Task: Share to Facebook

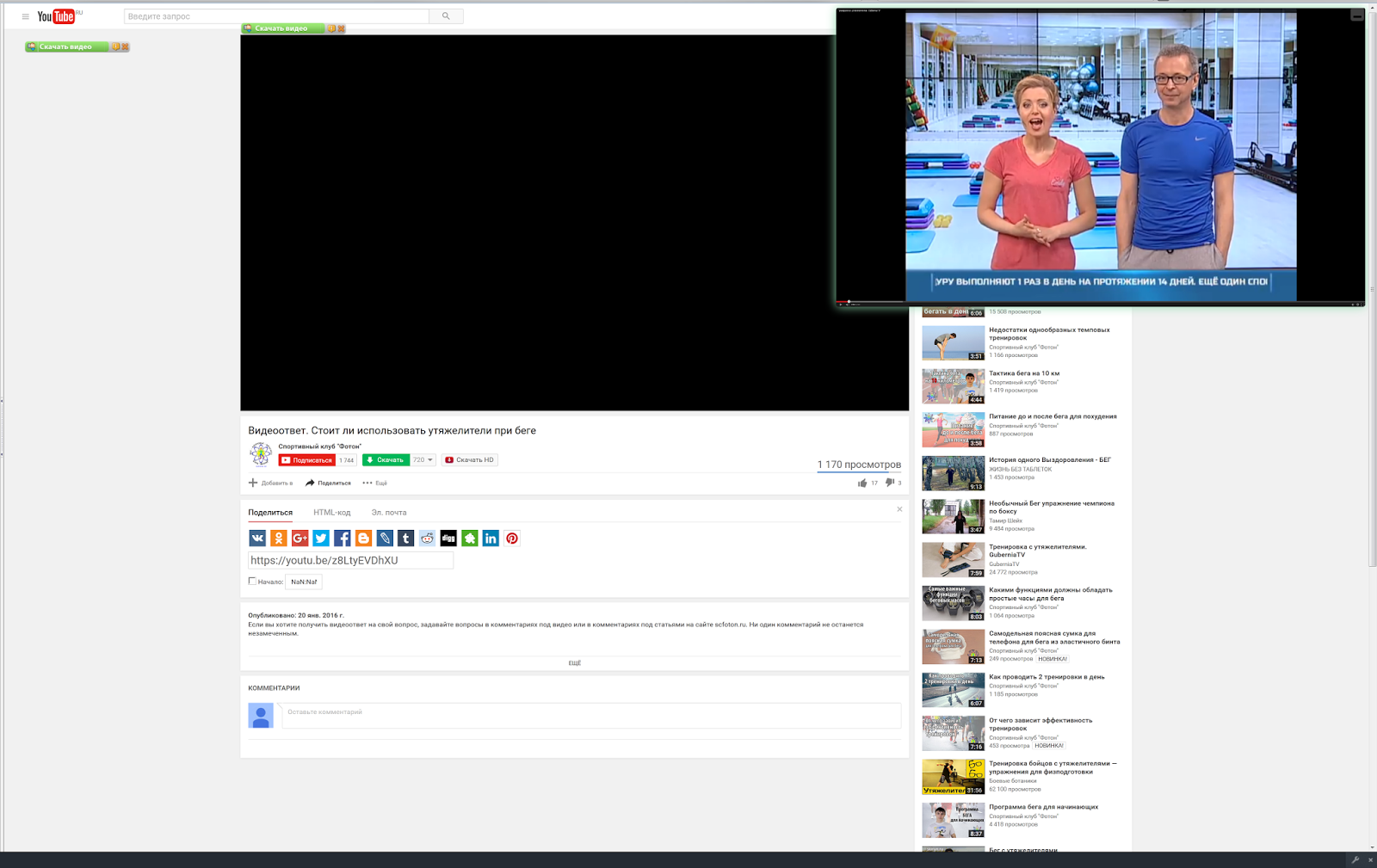Action: click(343, 539)
